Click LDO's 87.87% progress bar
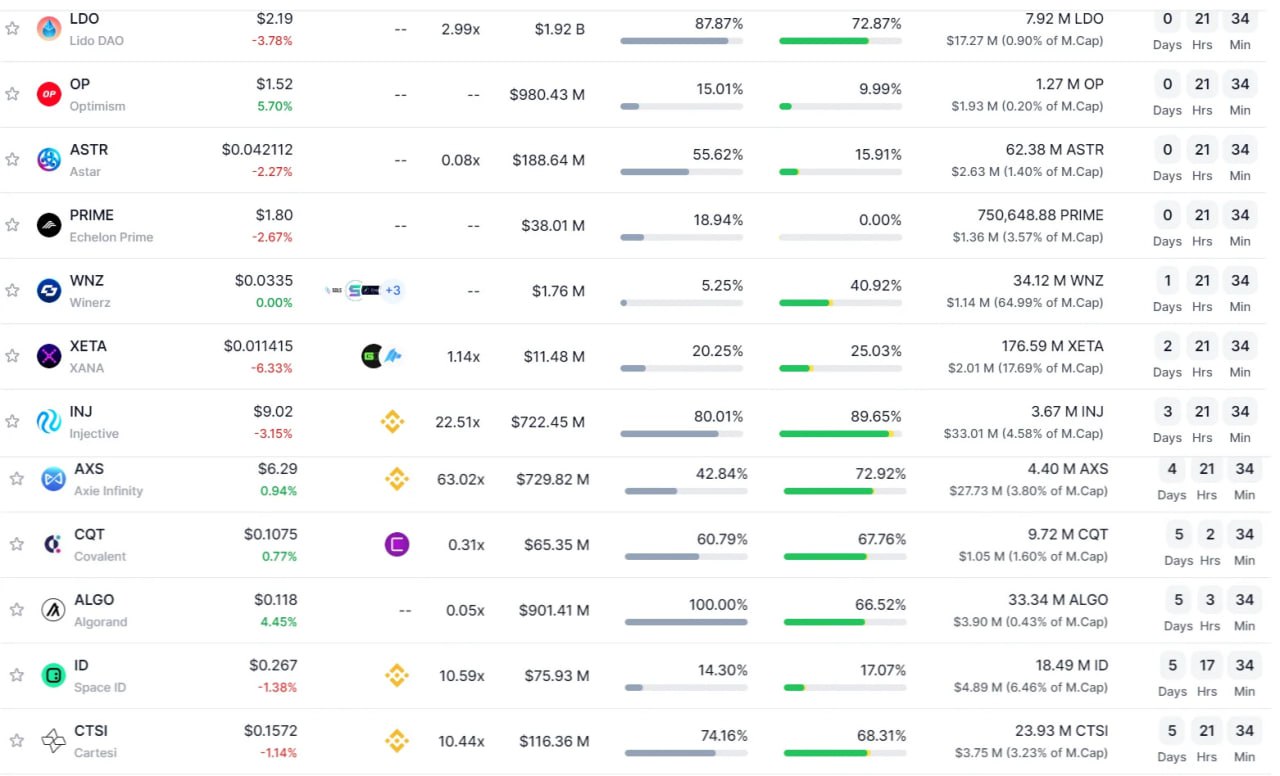Image resolution: width=1280 pixels, height=776 pixels. pyautogui.click(x=681, y=41)
